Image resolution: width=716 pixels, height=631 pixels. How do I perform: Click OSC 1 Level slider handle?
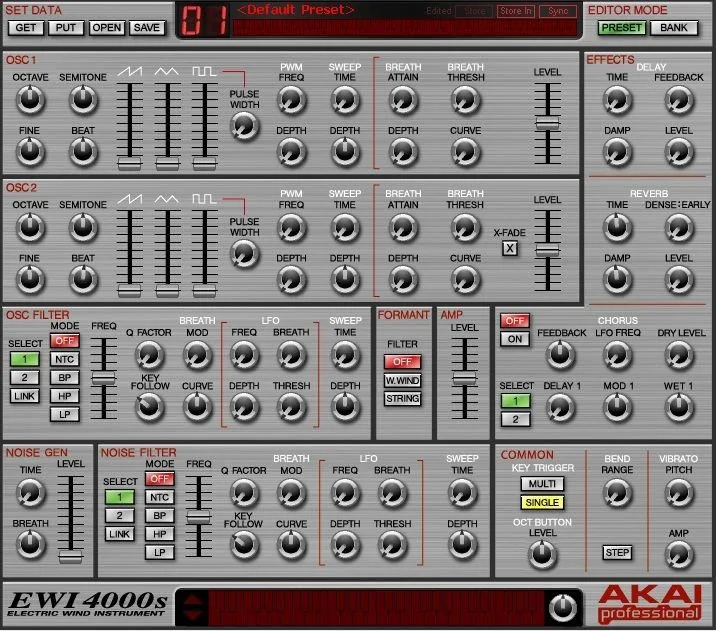pos(547,123)
